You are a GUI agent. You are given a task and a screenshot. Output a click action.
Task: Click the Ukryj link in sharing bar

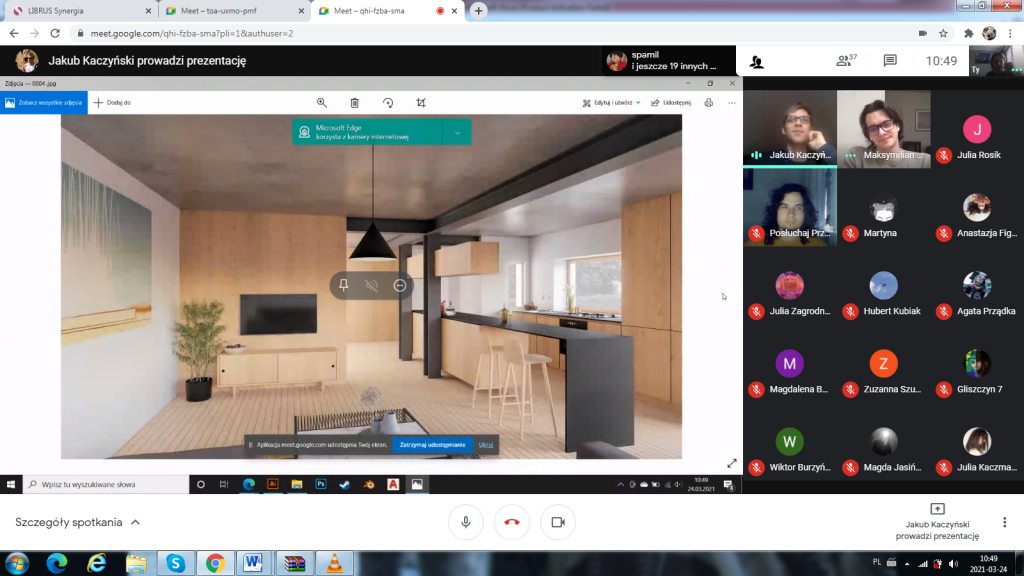[x=485, y=444]
